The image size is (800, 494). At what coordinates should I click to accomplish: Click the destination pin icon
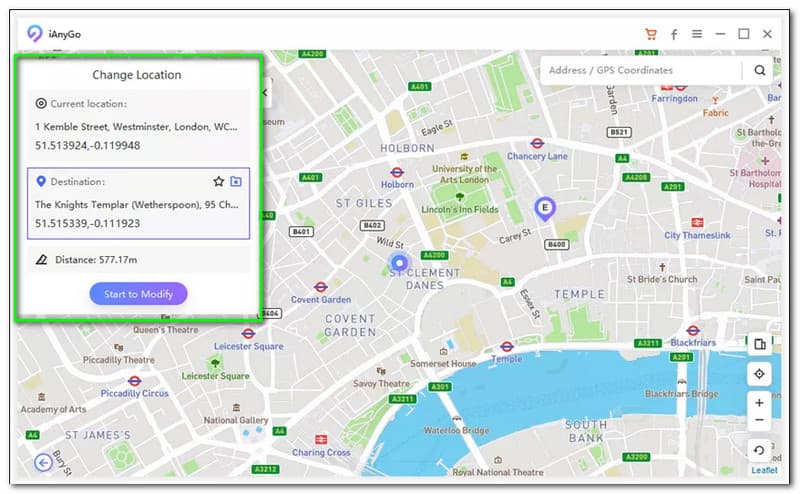pos(41,181)
